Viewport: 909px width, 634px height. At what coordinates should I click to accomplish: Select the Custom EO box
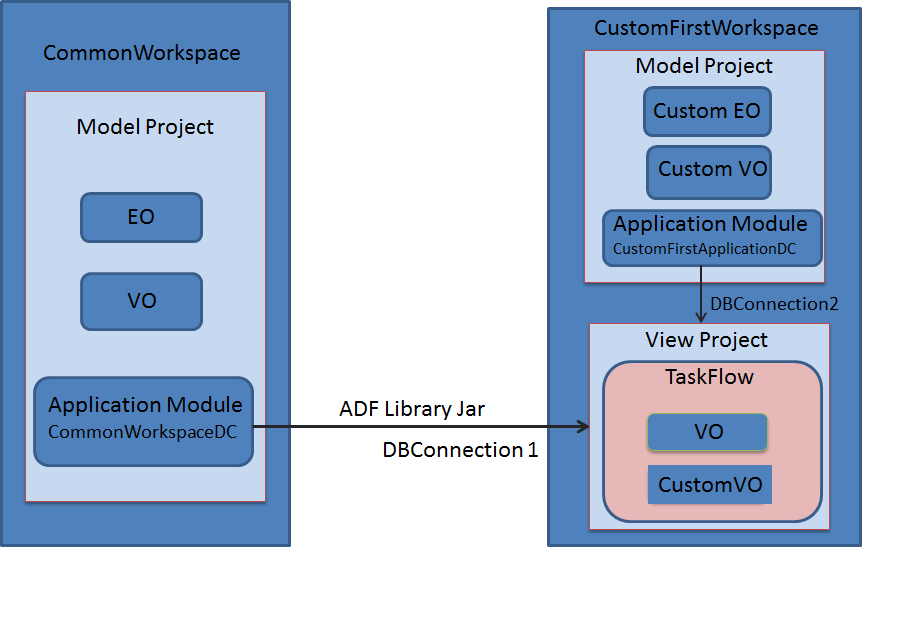(x=707, y=111)
